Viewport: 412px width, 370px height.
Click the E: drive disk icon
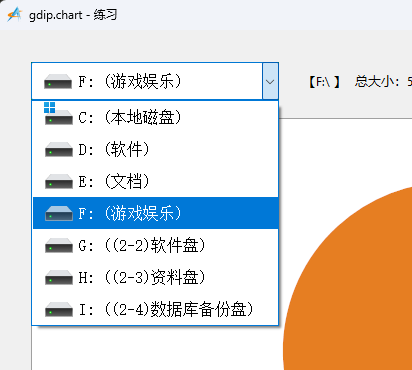pyautogui.click(x=59, y=181)
